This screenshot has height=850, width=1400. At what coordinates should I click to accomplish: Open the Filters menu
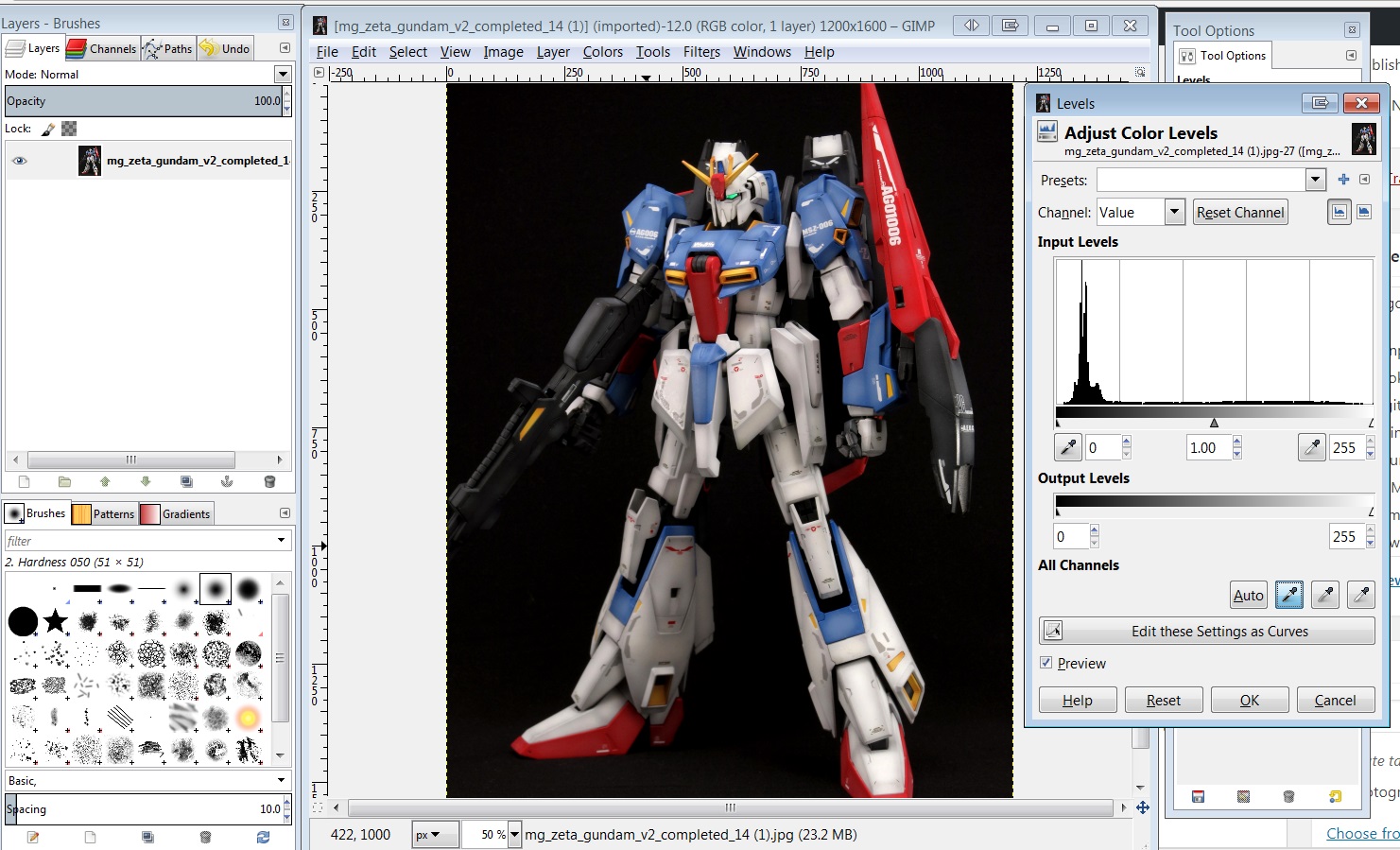pos(701,52)
